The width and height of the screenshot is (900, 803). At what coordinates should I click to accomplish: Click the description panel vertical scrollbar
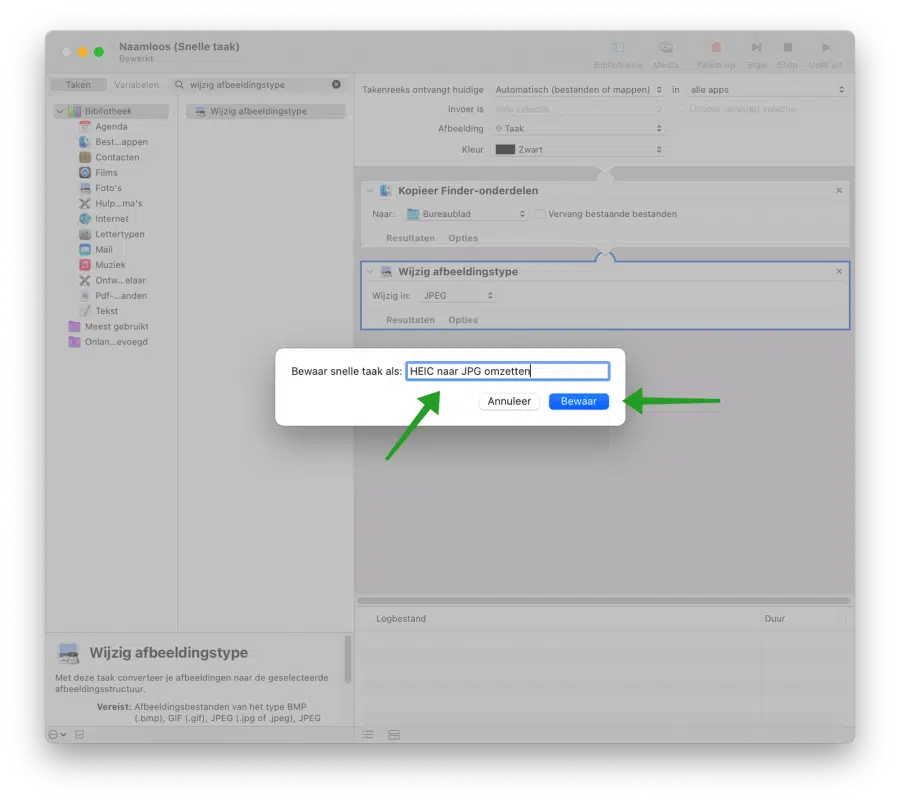pyautogui.click(x=347, y=659)
